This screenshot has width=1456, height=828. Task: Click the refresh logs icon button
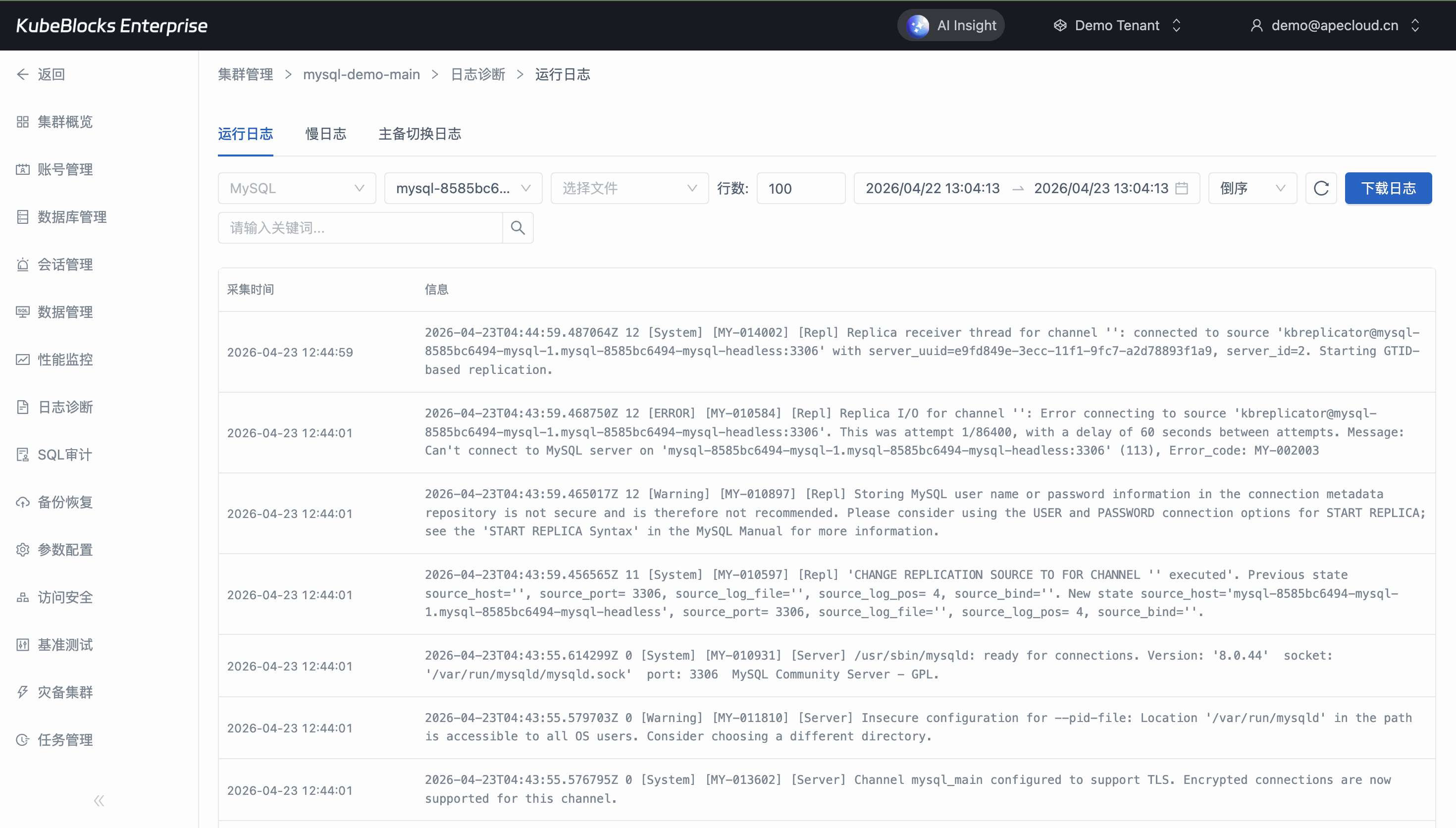[1321, 188]
